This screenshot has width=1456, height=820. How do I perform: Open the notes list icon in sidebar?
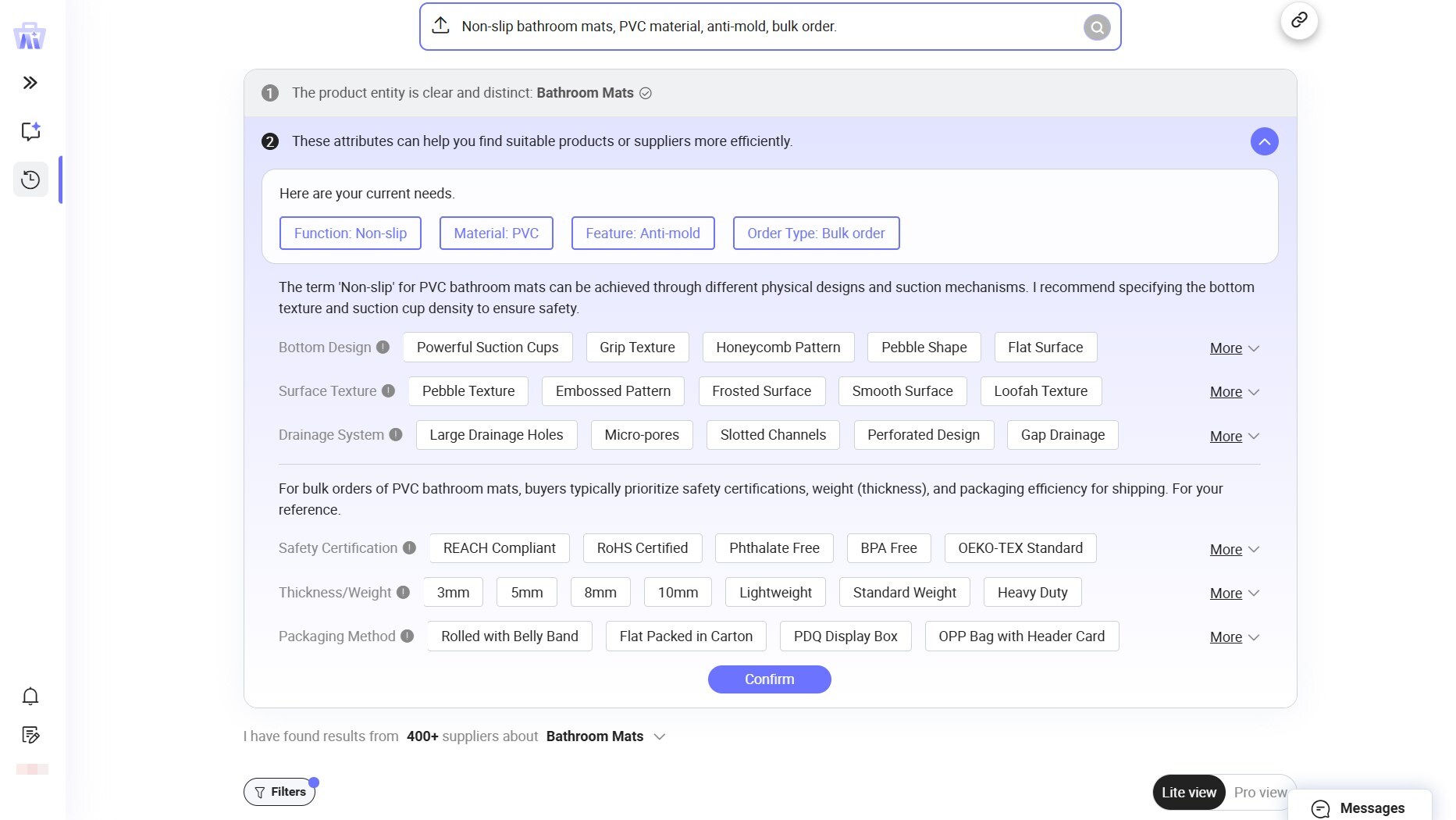tap(30, 735)
